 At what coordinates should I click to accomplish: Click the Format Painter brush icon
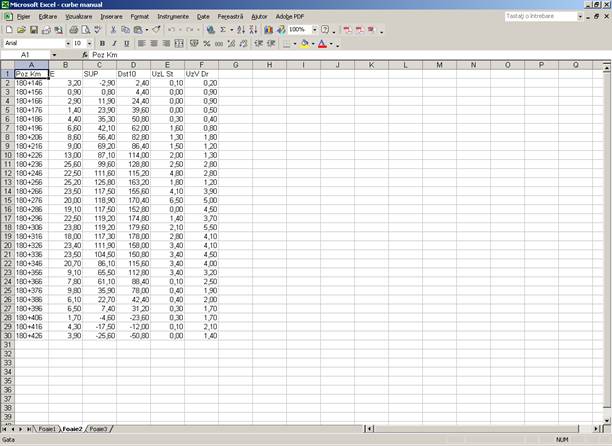point(156,30)
